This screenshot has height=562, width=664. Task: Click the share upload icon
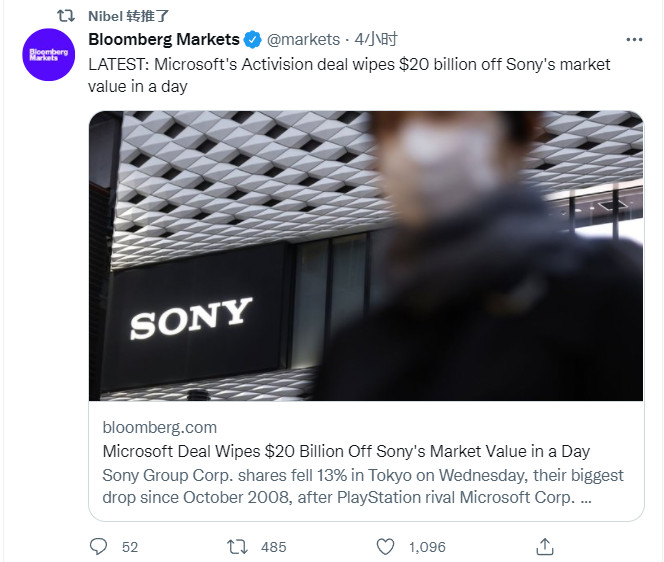pyautogui.click(x=545, y=546)
